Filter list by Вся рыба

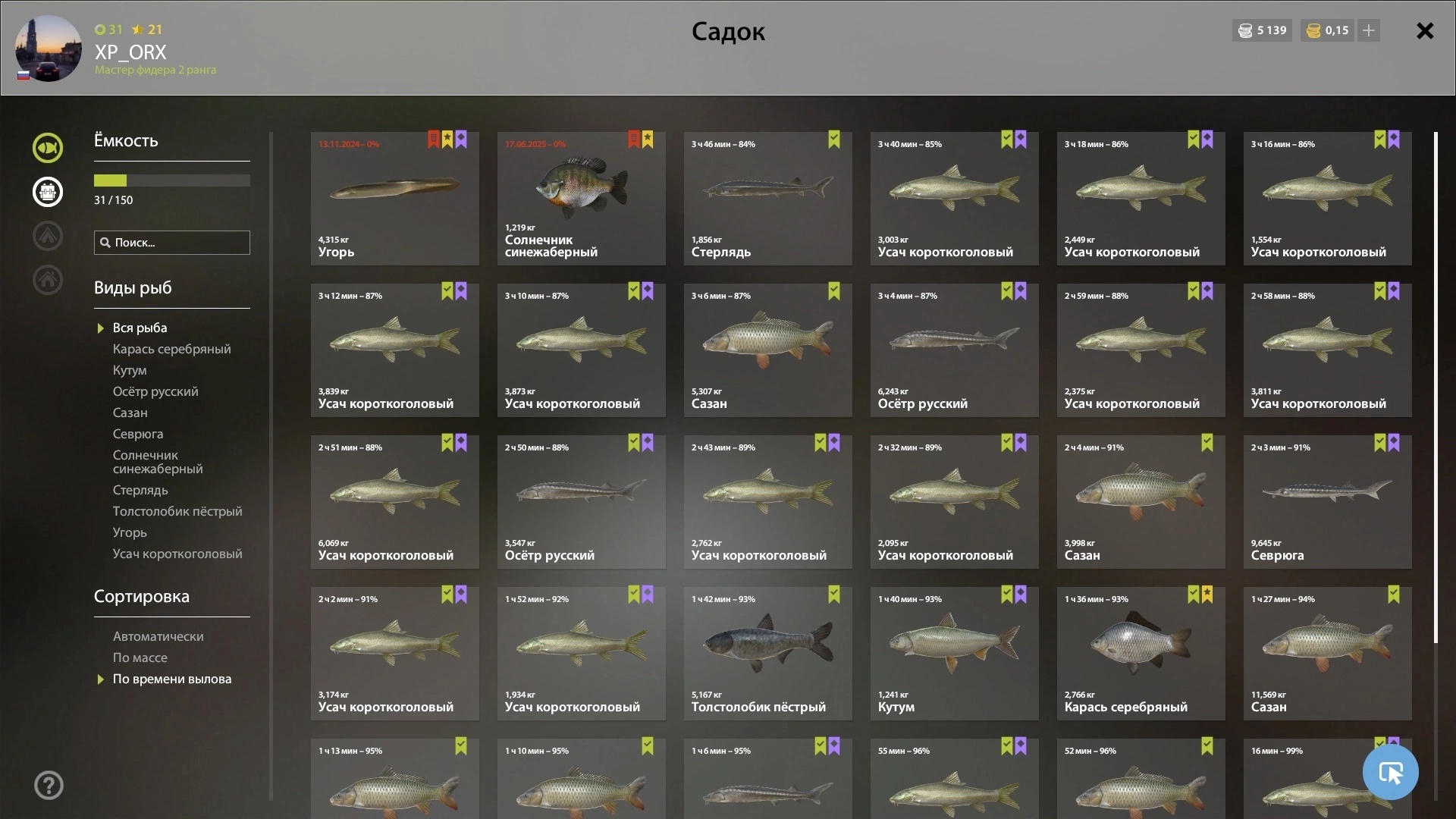coord(140,328)
